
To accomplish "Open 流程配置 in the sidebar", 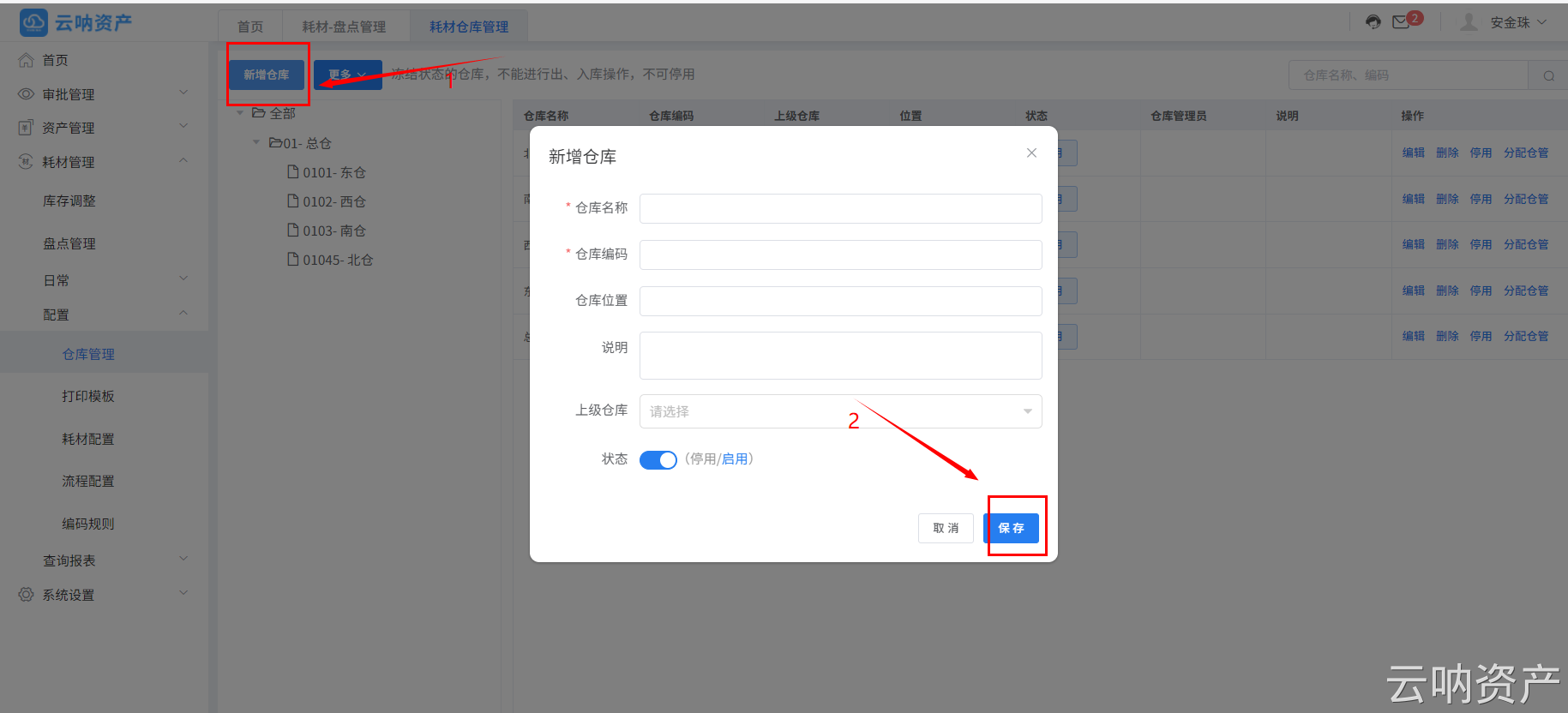I will [x=88, y=481].
